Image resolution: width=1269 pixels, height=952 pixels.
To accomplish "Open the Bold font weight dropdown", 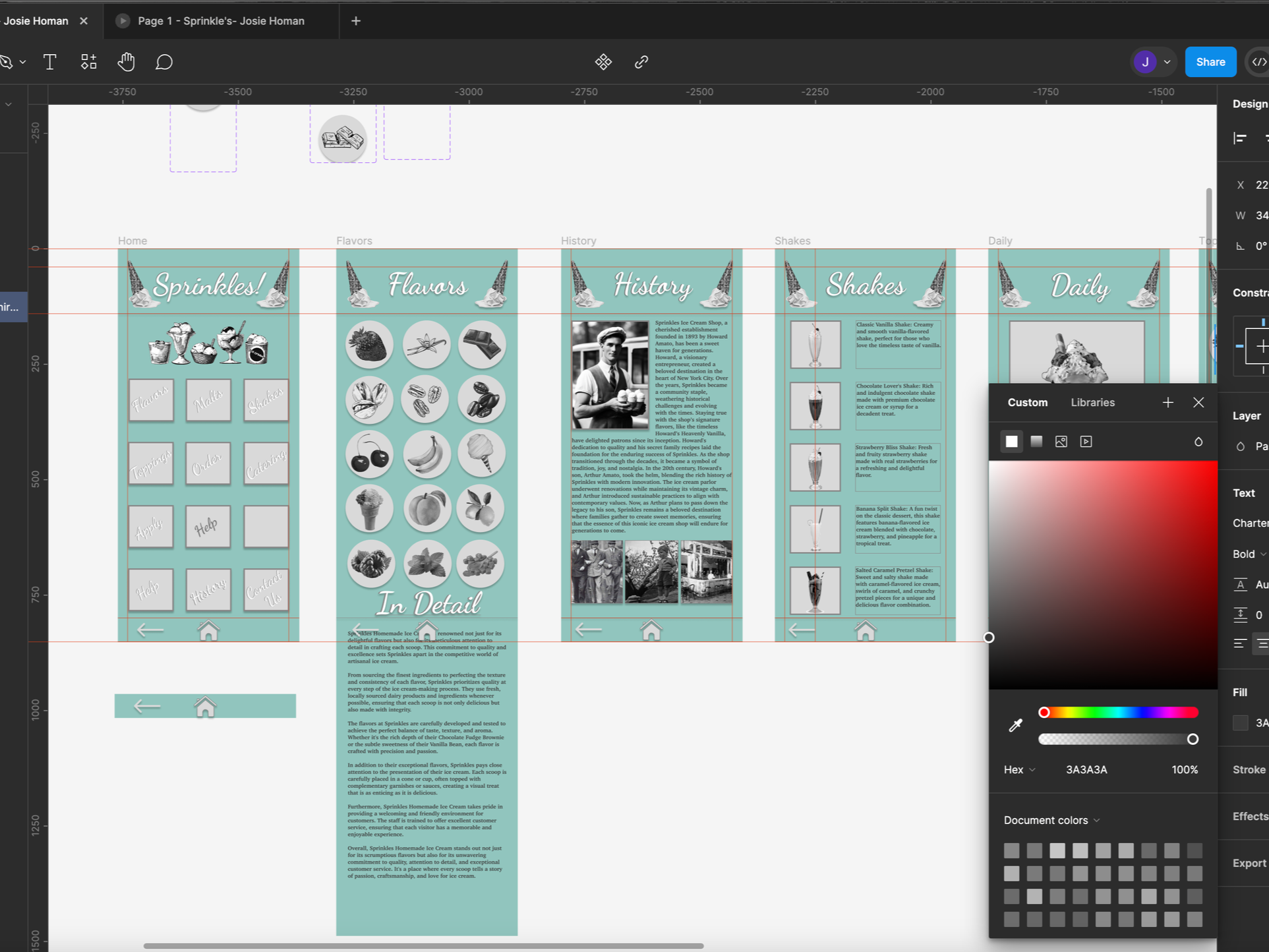I will point(1249,554).
